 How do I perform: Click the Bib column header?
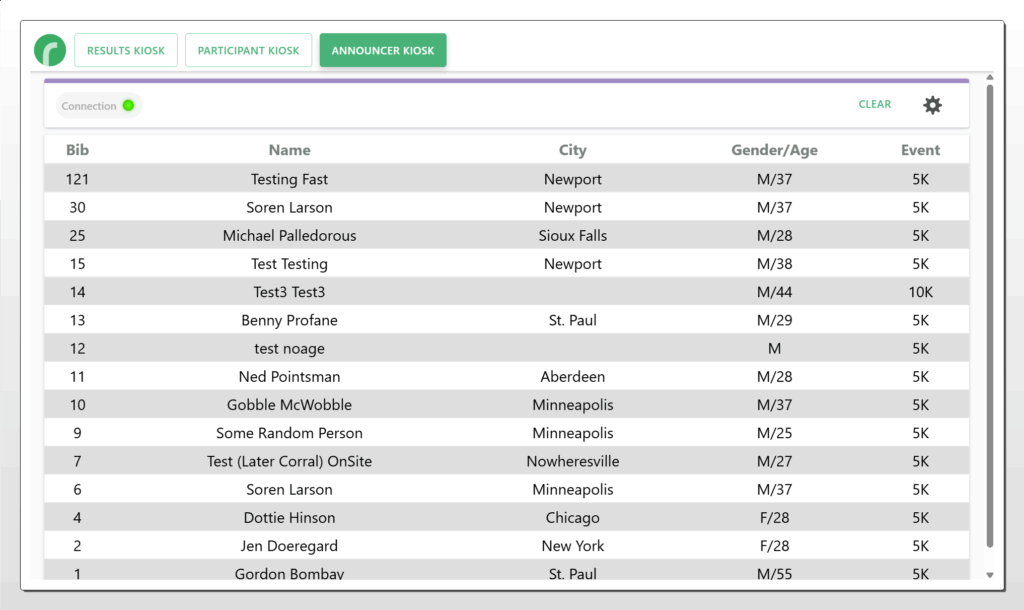pyautogui.click(x=77, y=150)
